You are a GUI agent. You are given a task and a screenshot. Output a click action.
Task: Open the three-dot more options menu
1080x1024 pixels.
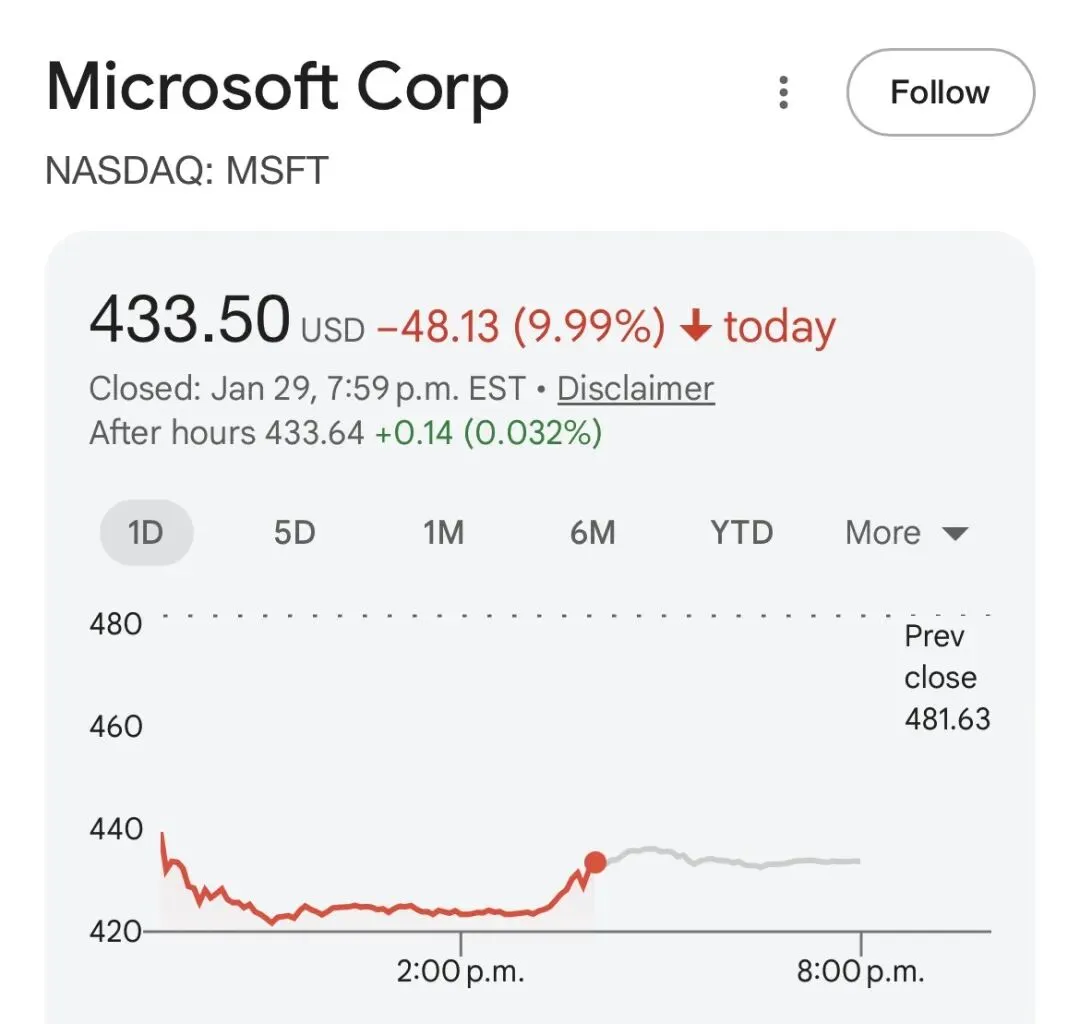(784, 93)
